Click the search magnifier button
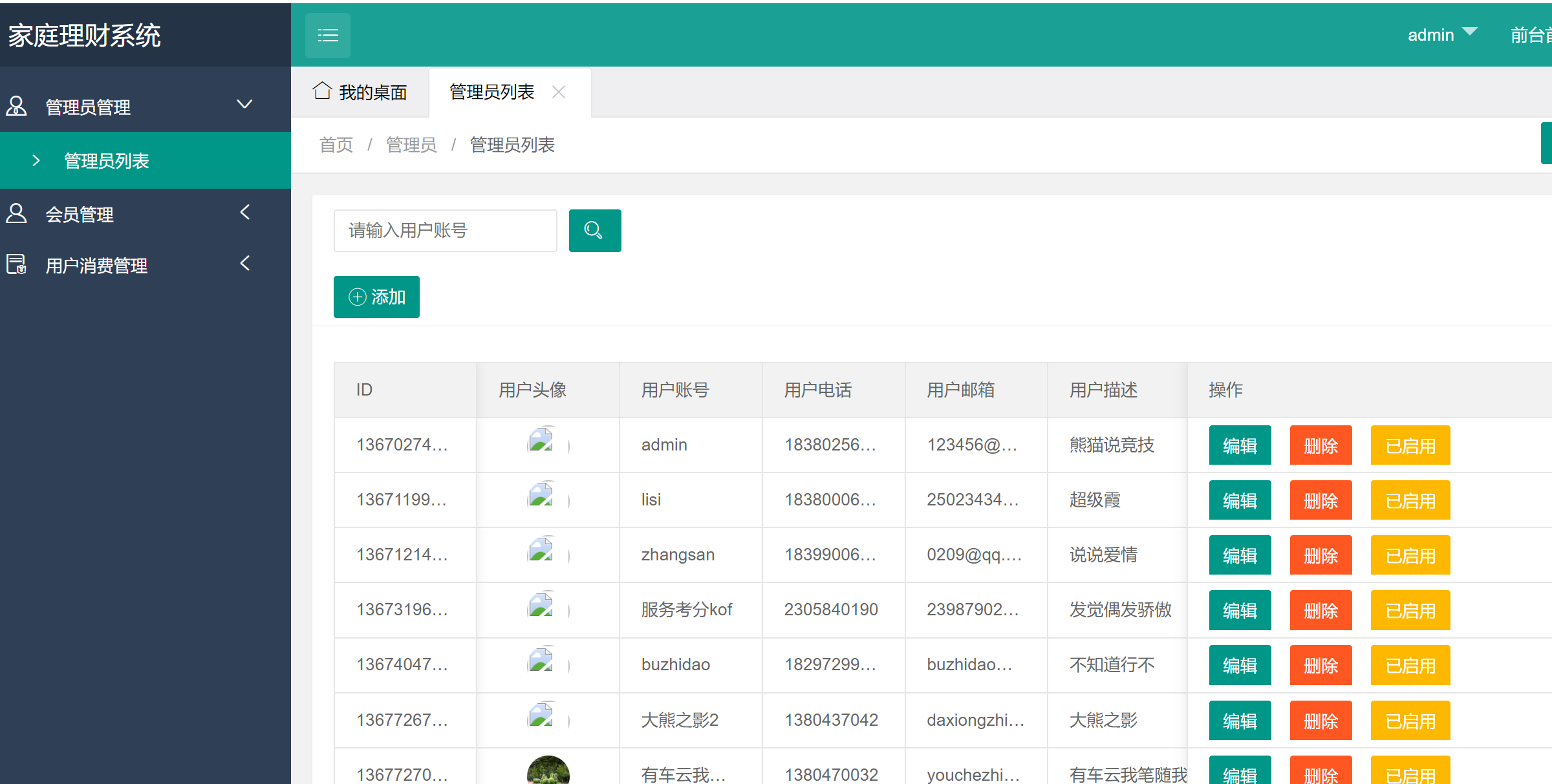1552x784 pixels. pyautogui.click(x=594, y=230)
